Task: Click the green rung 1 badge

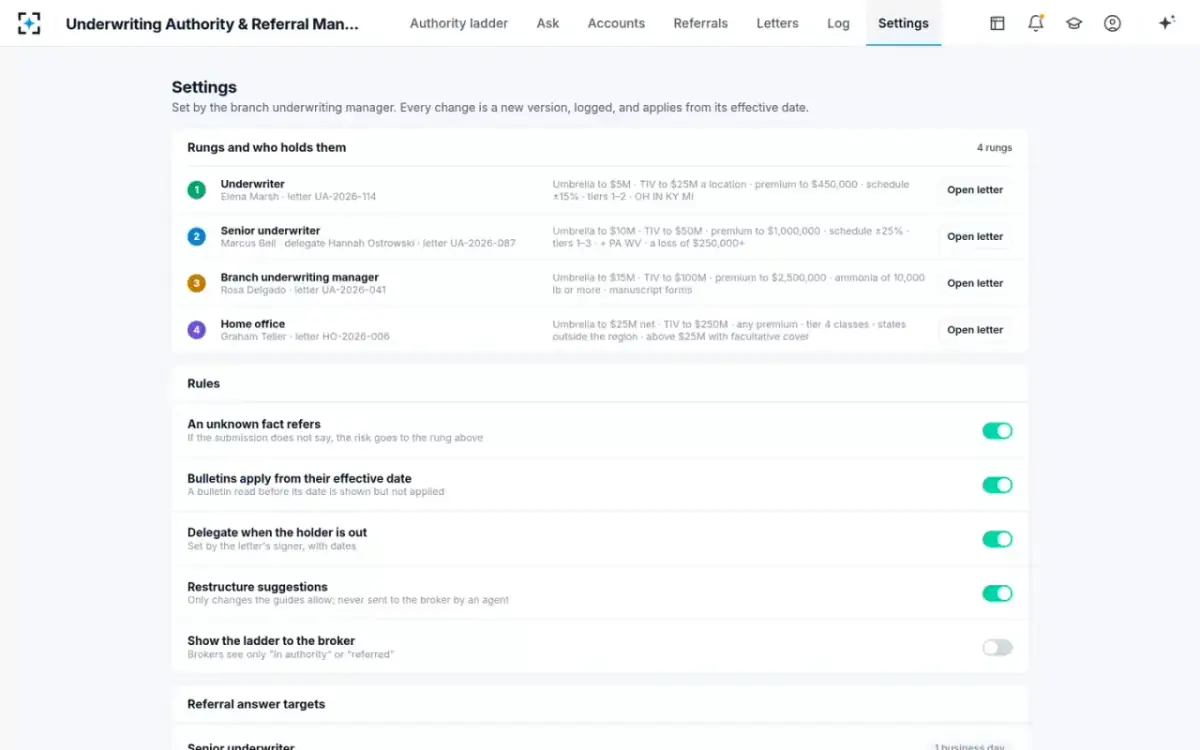Action: 197,190
